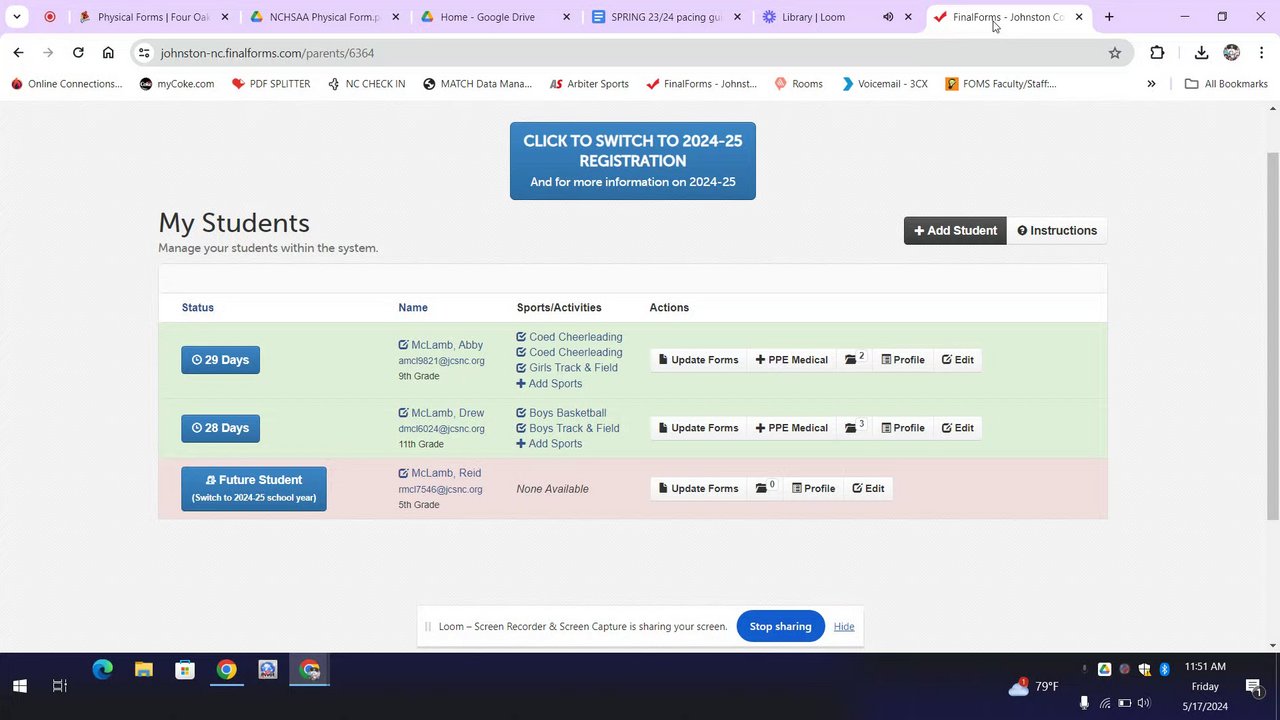Bookmark this page with star icon
This screenshot has height=720, width=1280.
click(1115, 53)
